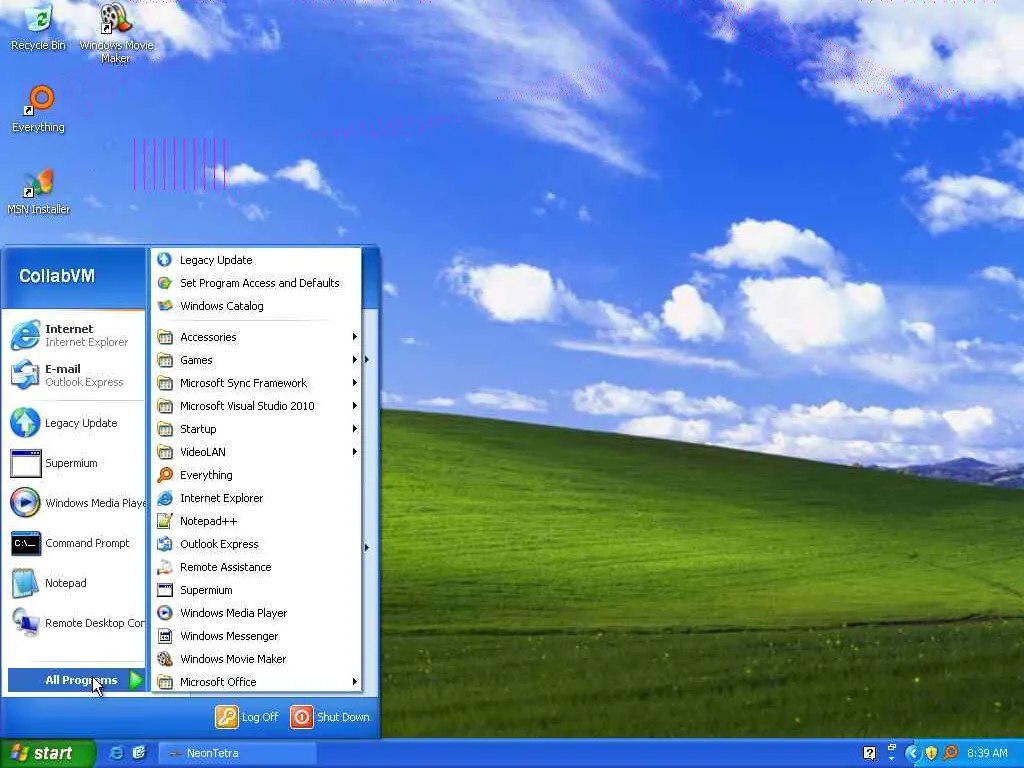Launch Windows Messenger

click(x=257, y=635)
